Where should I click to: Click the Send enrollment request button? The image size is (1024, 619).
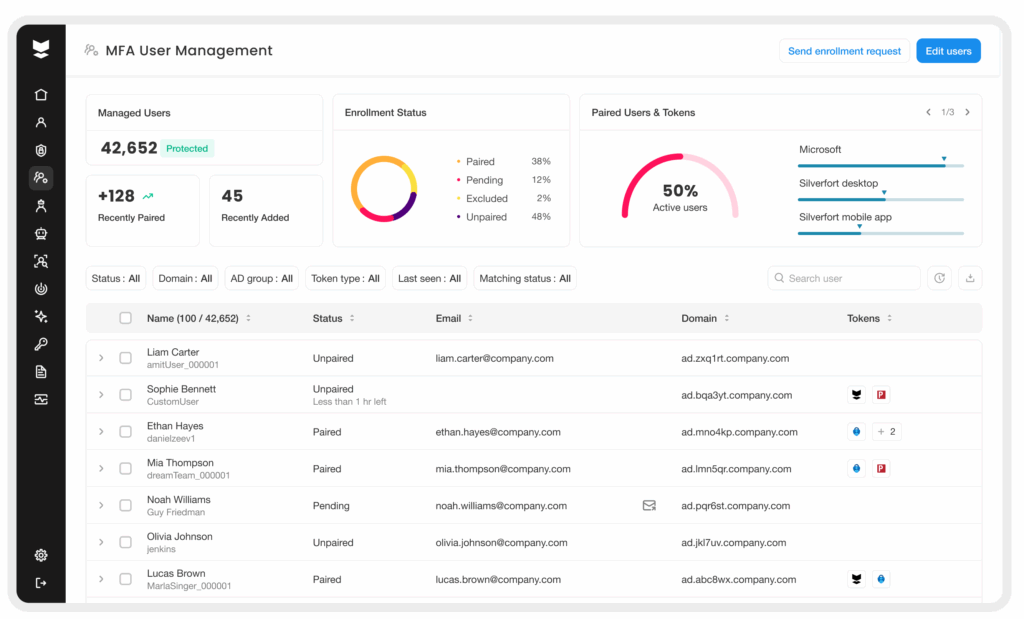[844, 51]
